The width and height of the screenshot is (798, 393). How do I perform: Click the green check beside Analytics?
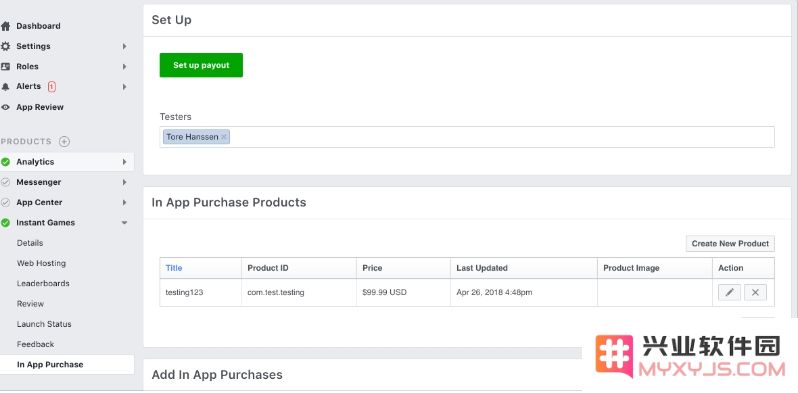(x=5, y=162)
